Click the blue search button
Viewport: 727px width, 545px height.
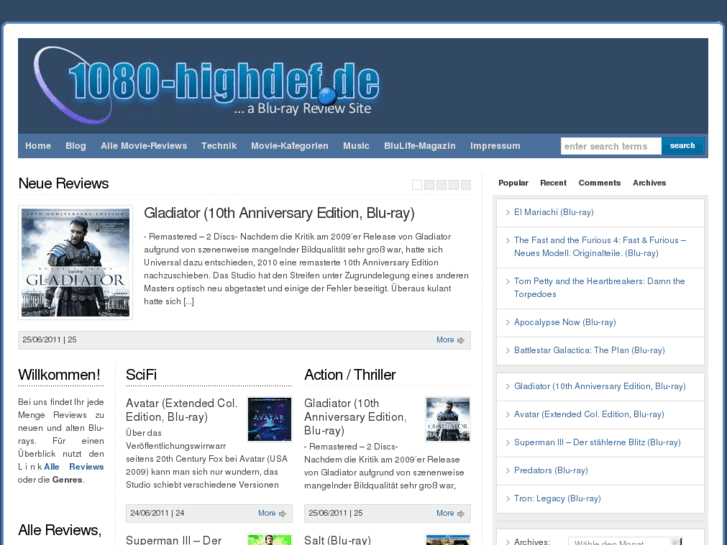682,146
